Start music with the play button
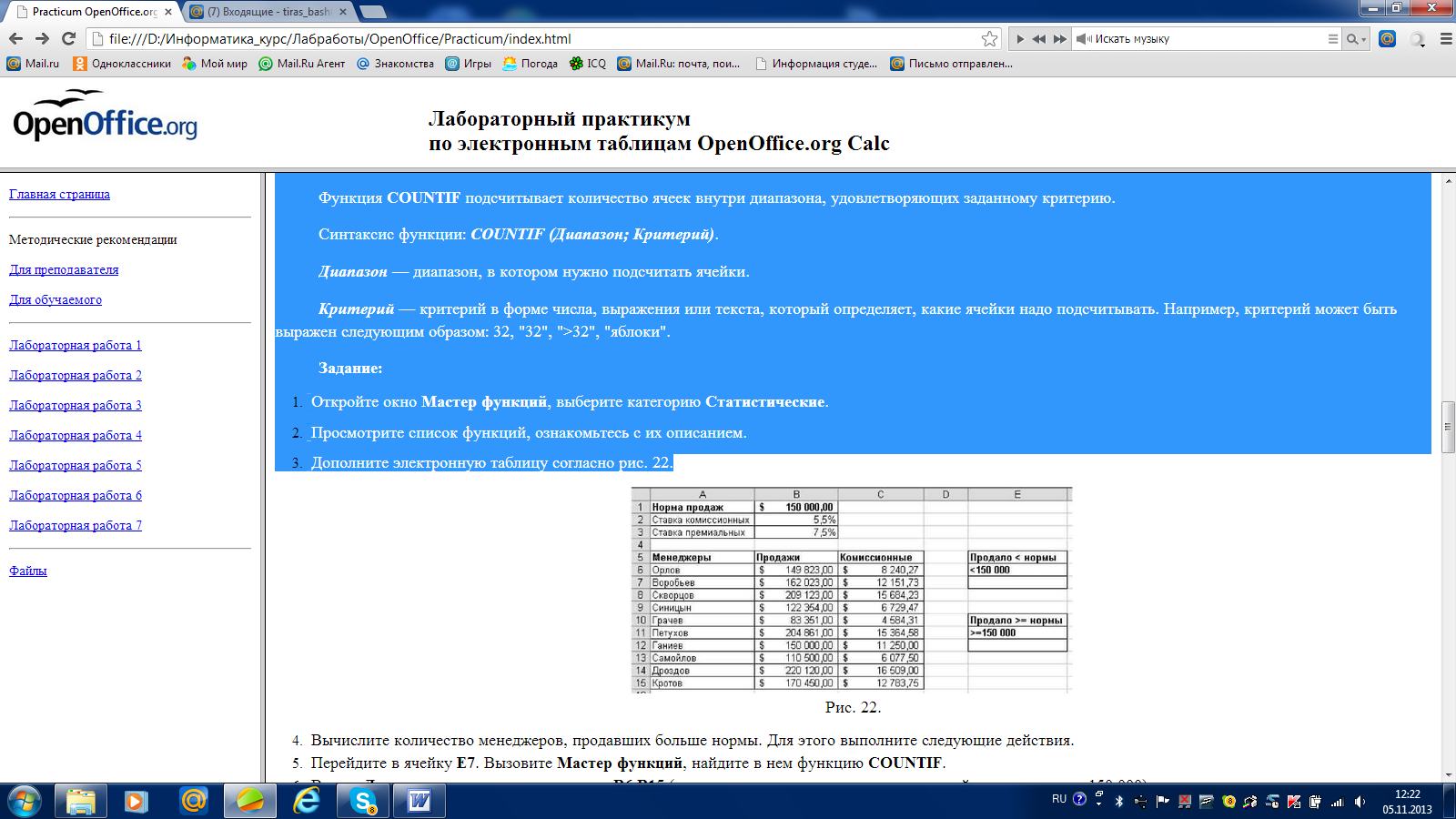 pyautogui.click(x=1020, y=39)
